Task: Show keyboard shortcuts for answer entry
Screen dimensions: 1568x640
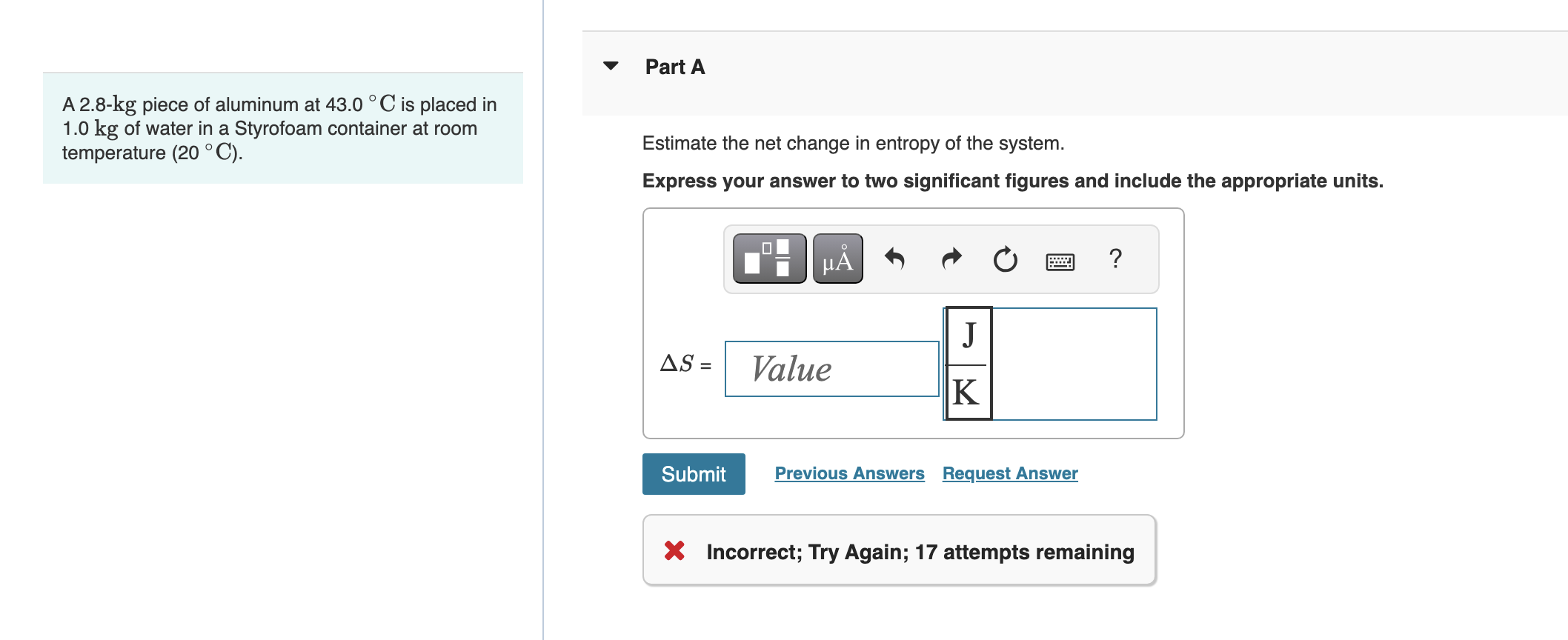Action: pos(1060,261)
